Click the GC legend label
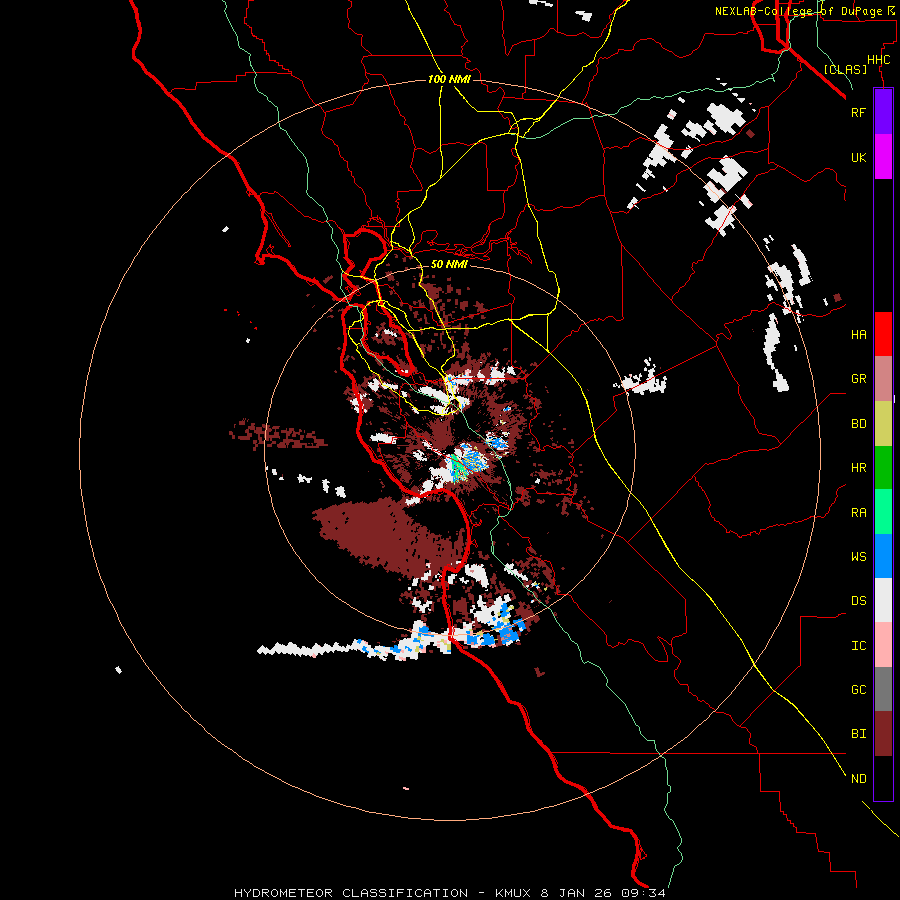 [858, 689]
